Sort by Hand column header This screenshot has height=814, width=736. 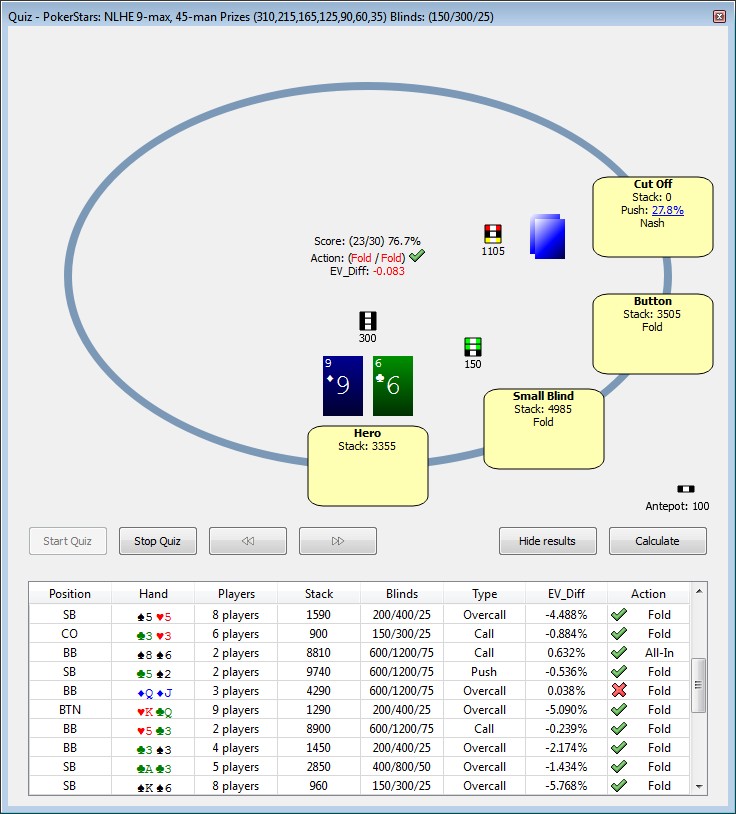click(x=153, y=593)
